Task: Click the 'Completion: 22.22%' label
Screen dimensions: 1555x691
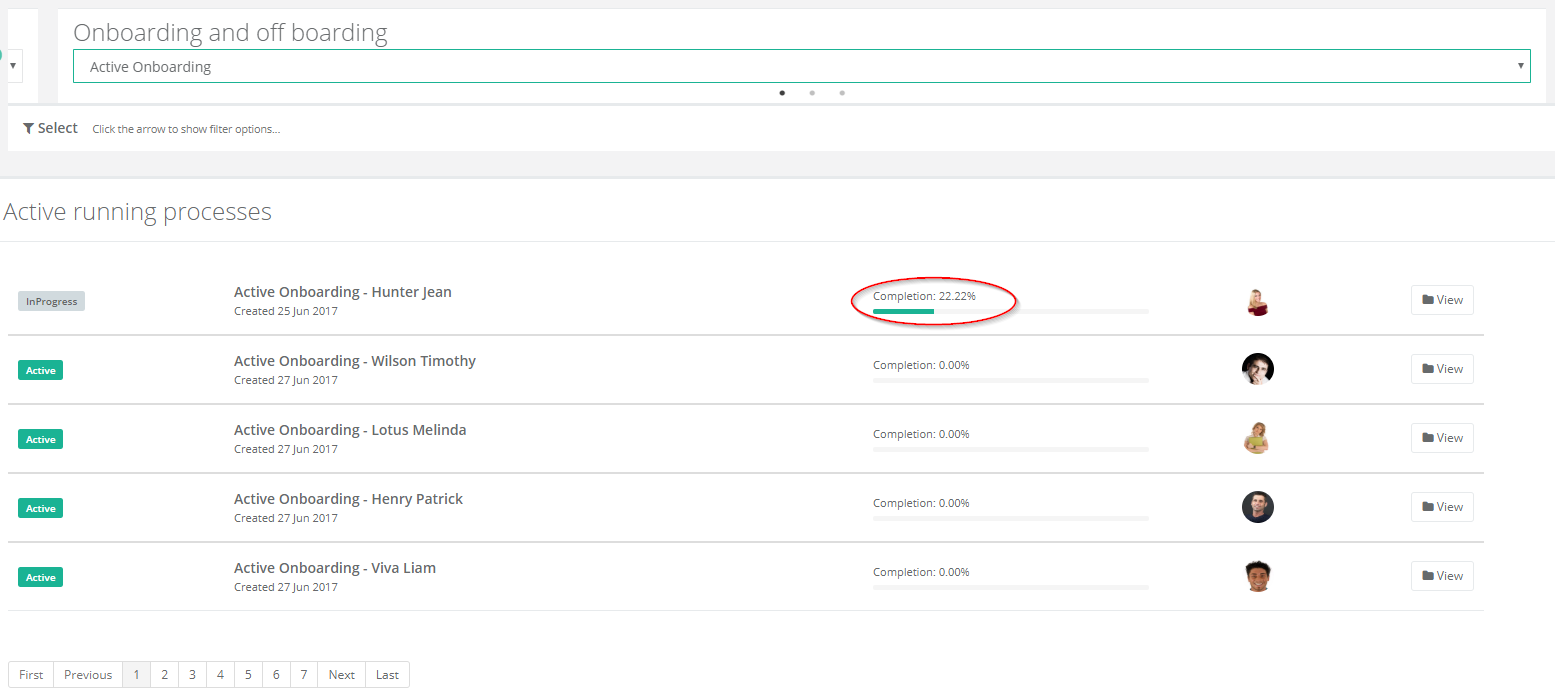Action: [x=924, y=296]
